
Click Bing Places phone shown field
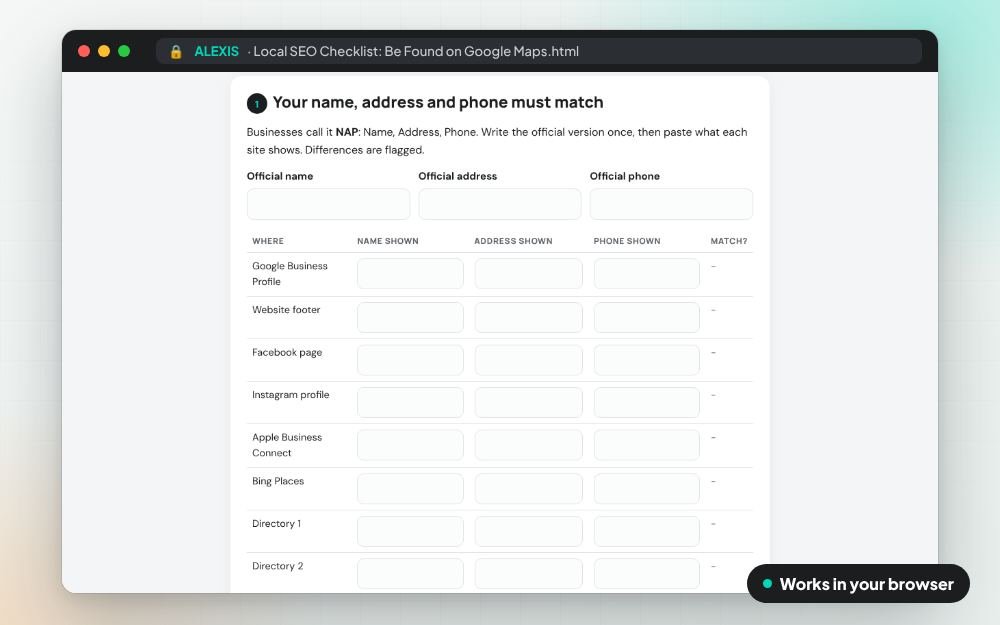647,489
